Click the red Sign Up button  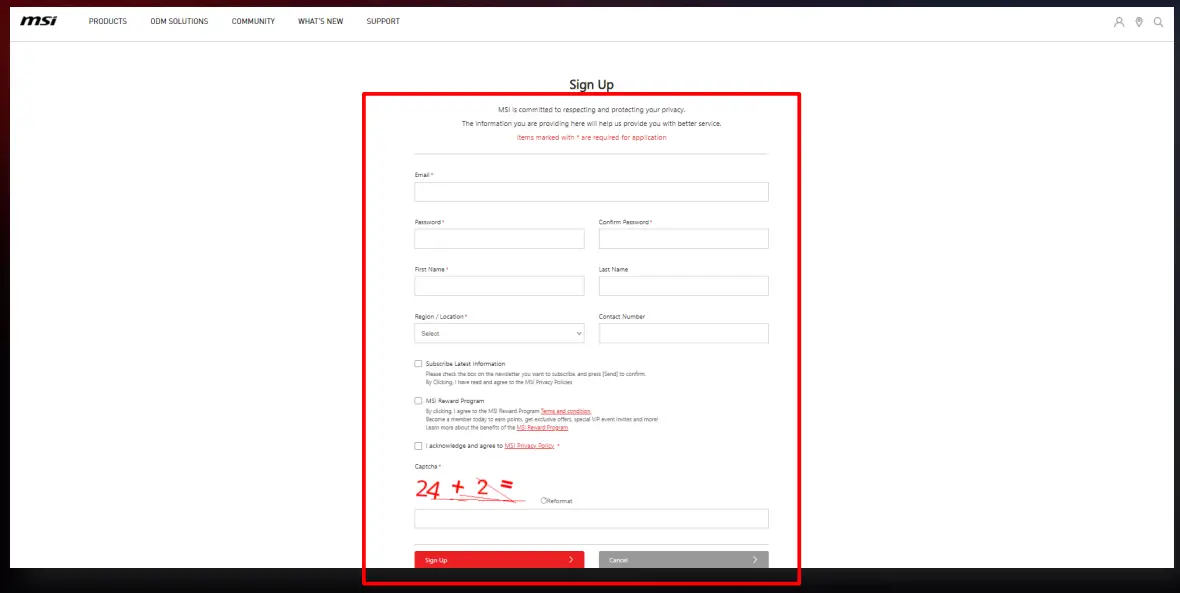(x=499, y=560)
